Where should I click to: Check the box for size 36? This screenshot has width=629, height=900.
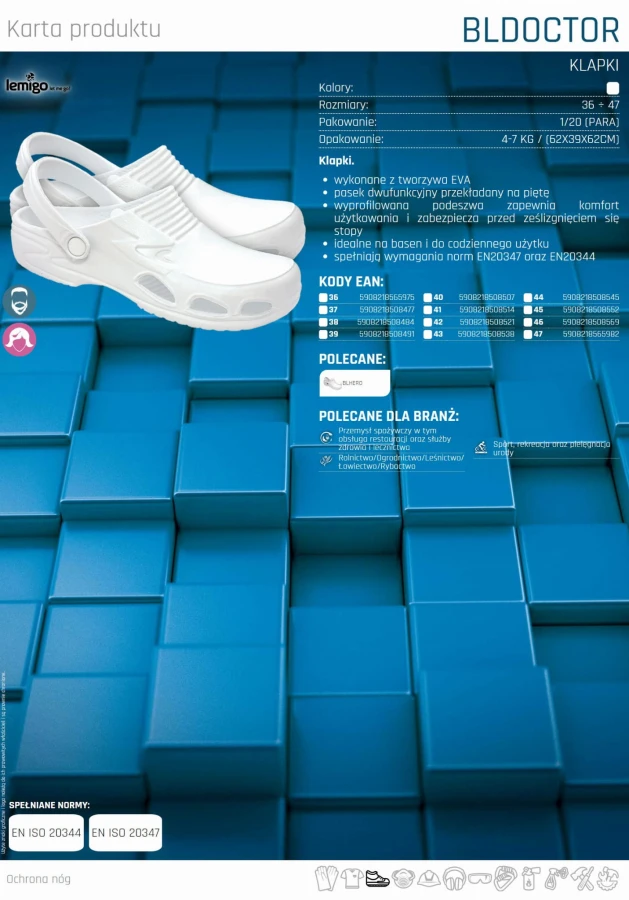pyautogui.click(x=323, y=297)
